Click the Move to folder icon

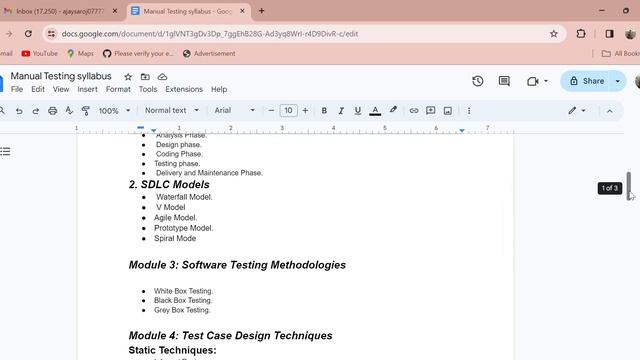coord(145,77)
